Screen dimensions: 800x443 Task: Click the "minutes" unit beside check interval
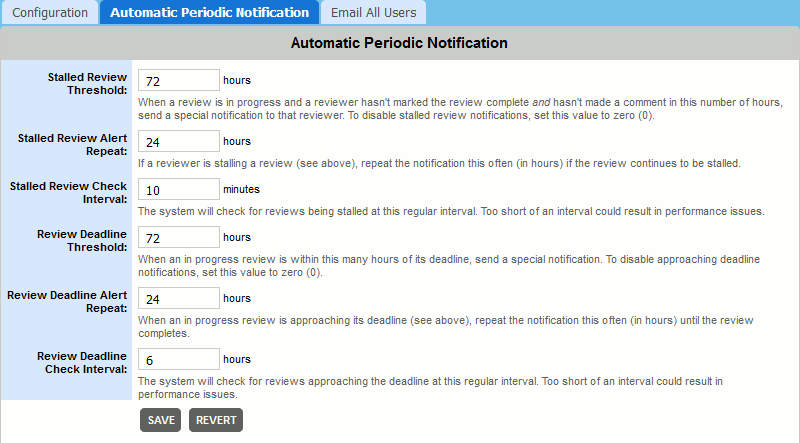(x=241, y=188)
